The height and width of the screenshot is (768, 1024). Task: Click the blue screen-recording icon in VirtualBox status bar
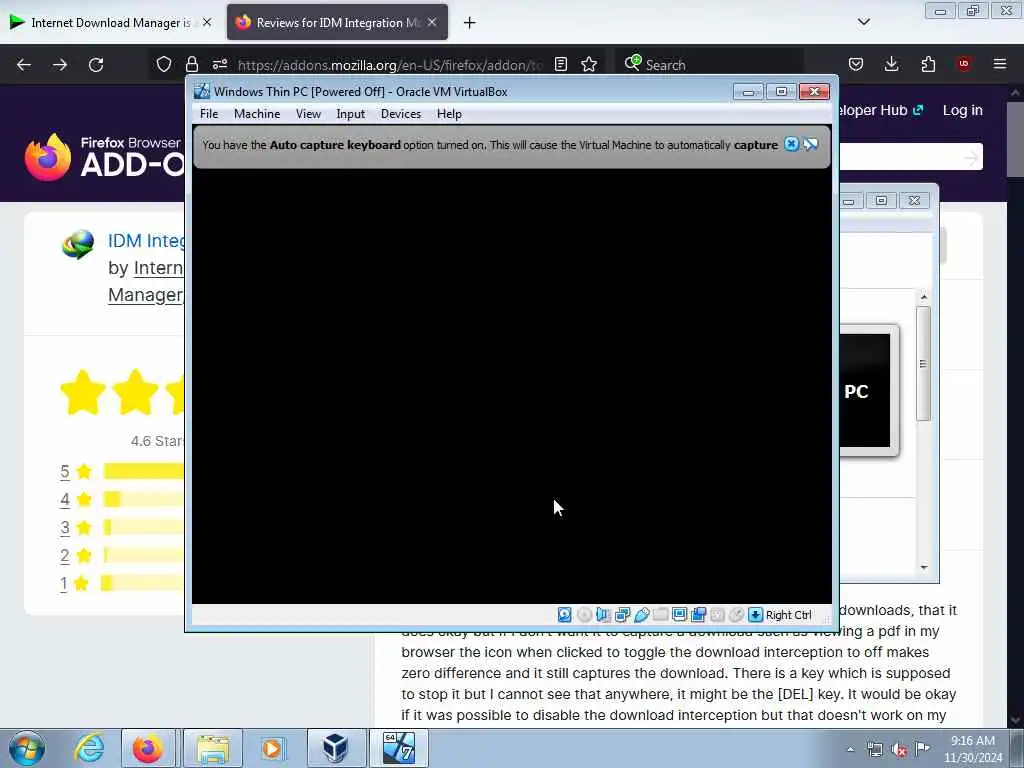tap(698, 615)
